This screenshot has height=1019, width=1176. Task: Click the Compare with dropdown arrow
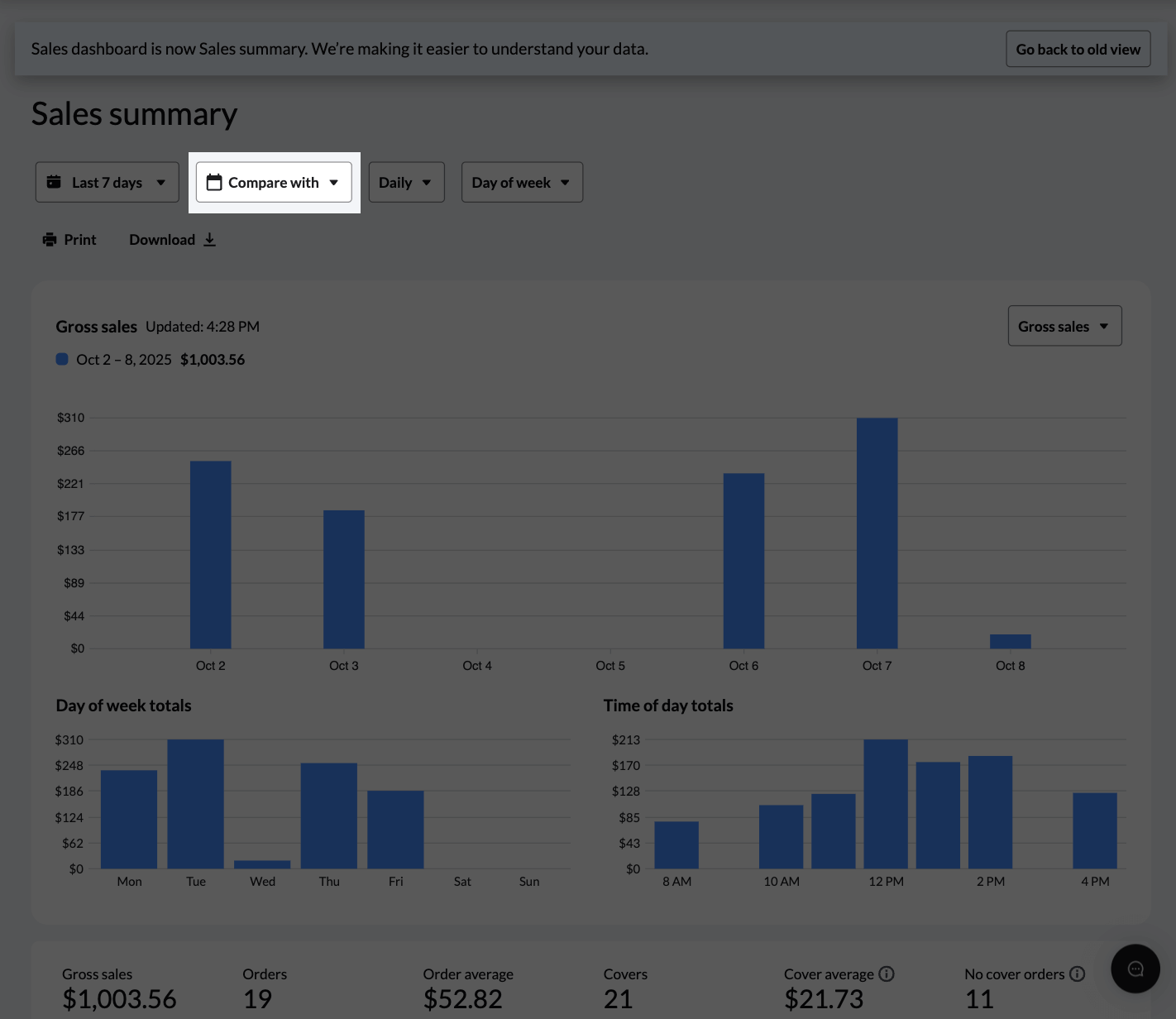[x=334, y=183]
